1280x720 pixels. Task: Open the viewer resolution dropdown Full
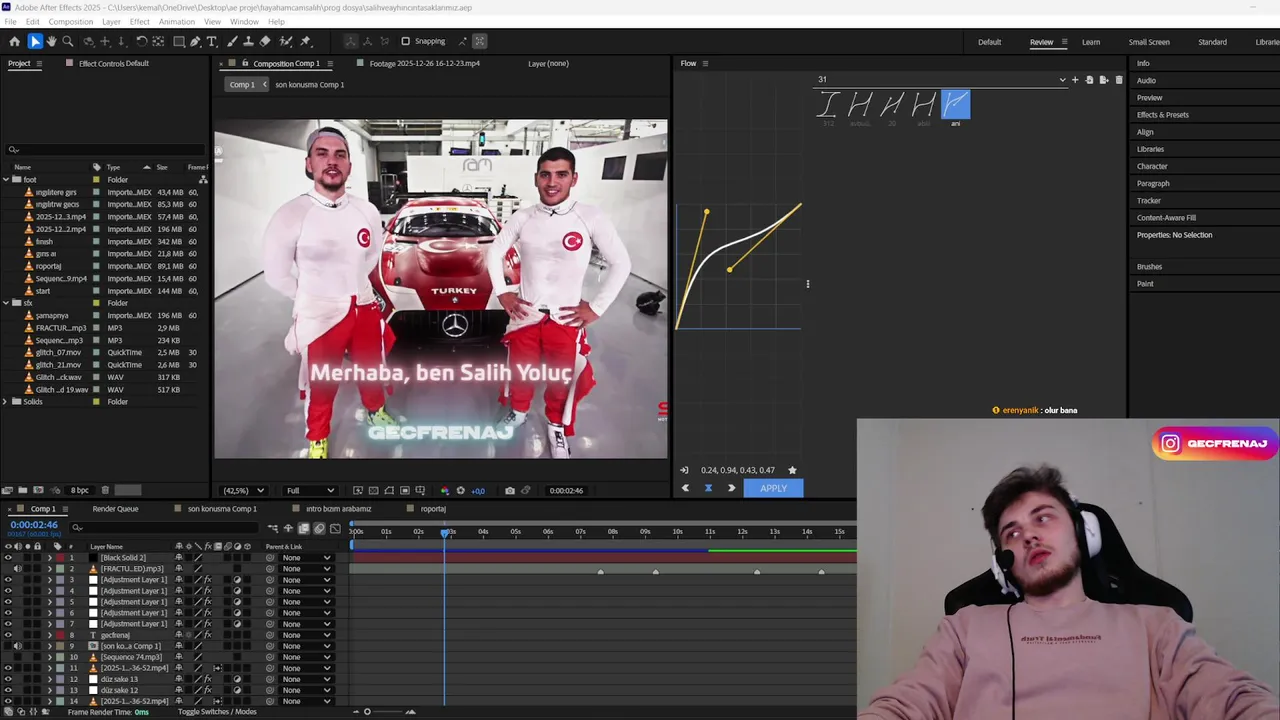[310, 490]
